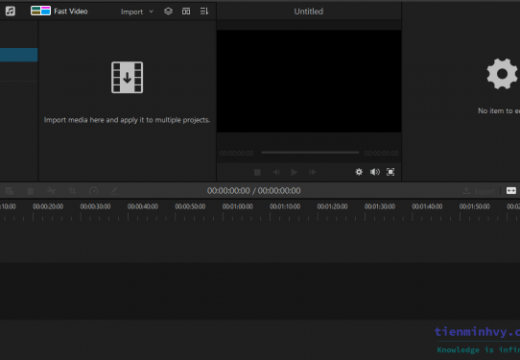Jump to 00:01:10:00 on timeline ruler
This screenshot has height=360, width=520.
pos(285,207)
